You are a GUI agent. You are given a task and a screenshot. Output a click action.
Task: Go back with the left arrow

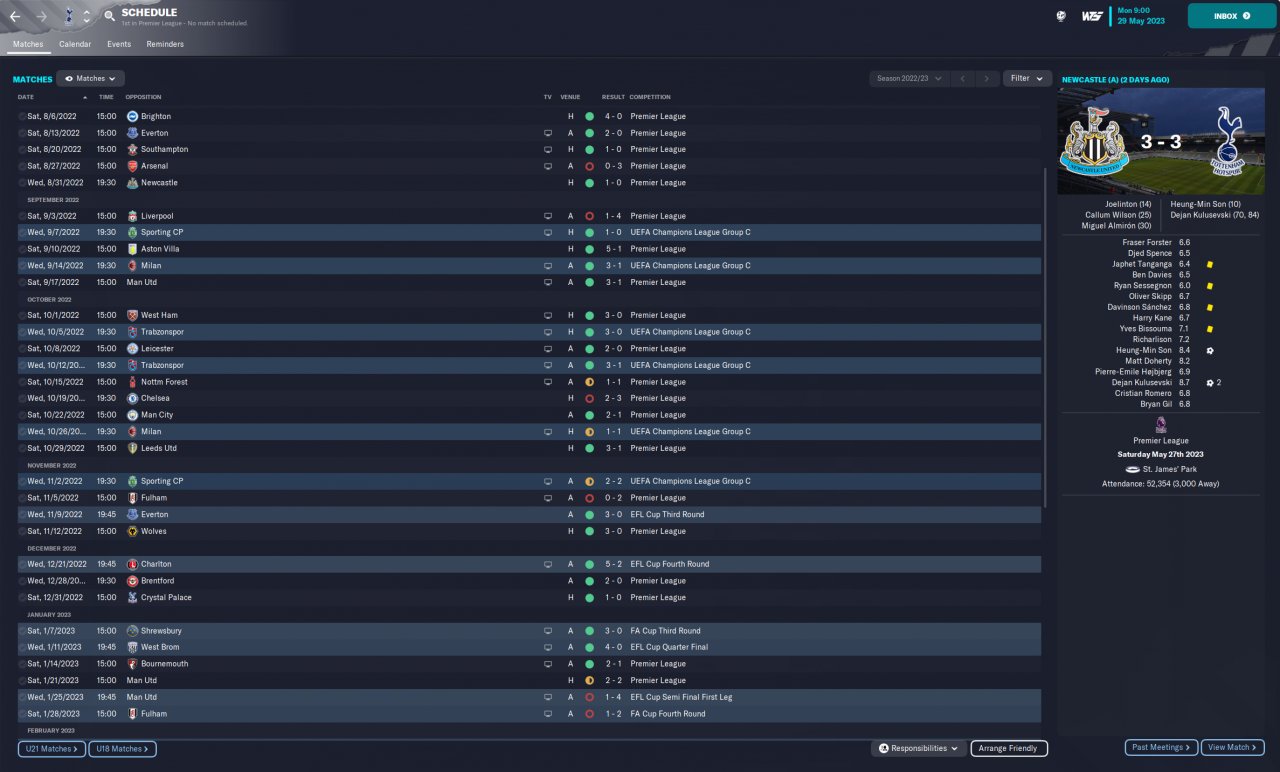point(15,16)
